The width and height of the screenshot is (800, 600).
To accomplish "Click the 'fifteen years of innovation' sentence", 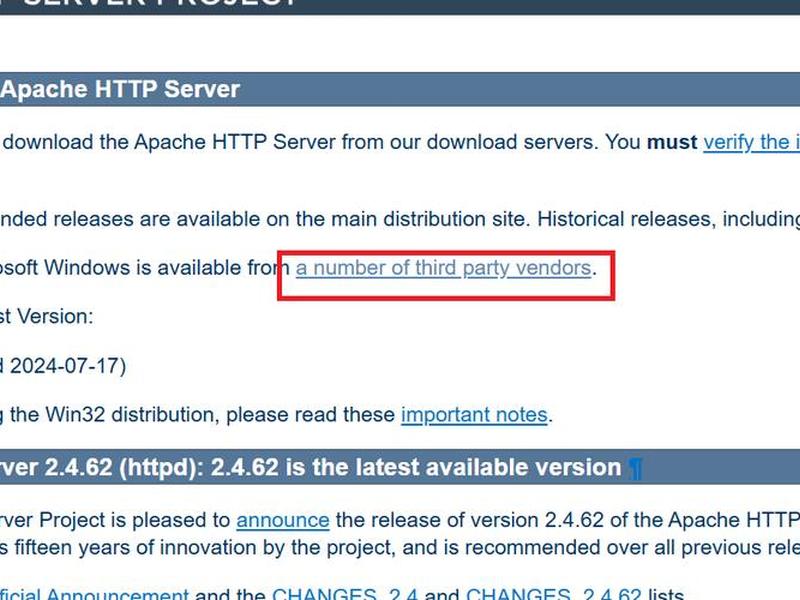I will pyautogui.click(x=400, y=548).
